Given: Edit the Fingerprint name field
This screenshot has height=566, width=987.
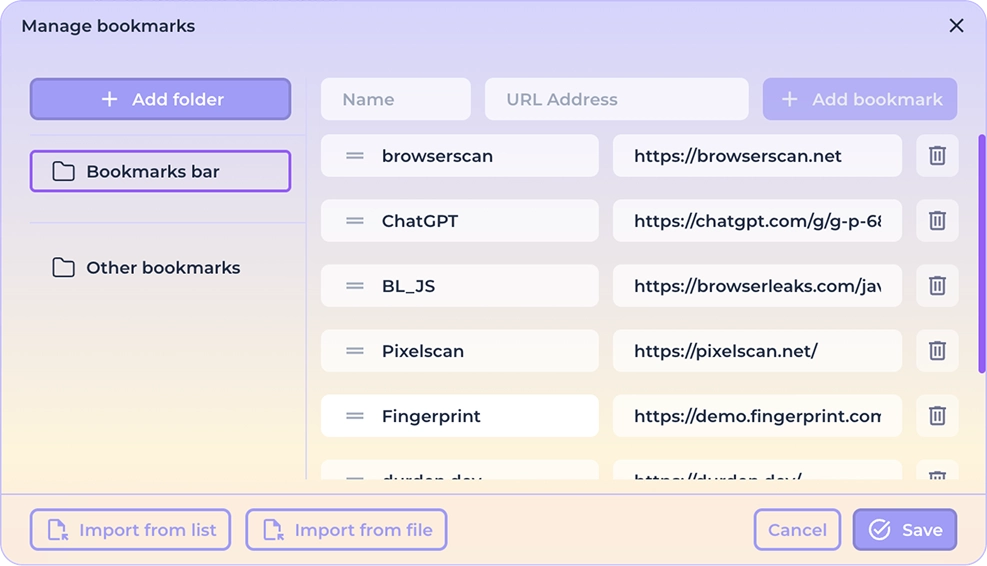Looking at the screenshot, I should 460,416.
